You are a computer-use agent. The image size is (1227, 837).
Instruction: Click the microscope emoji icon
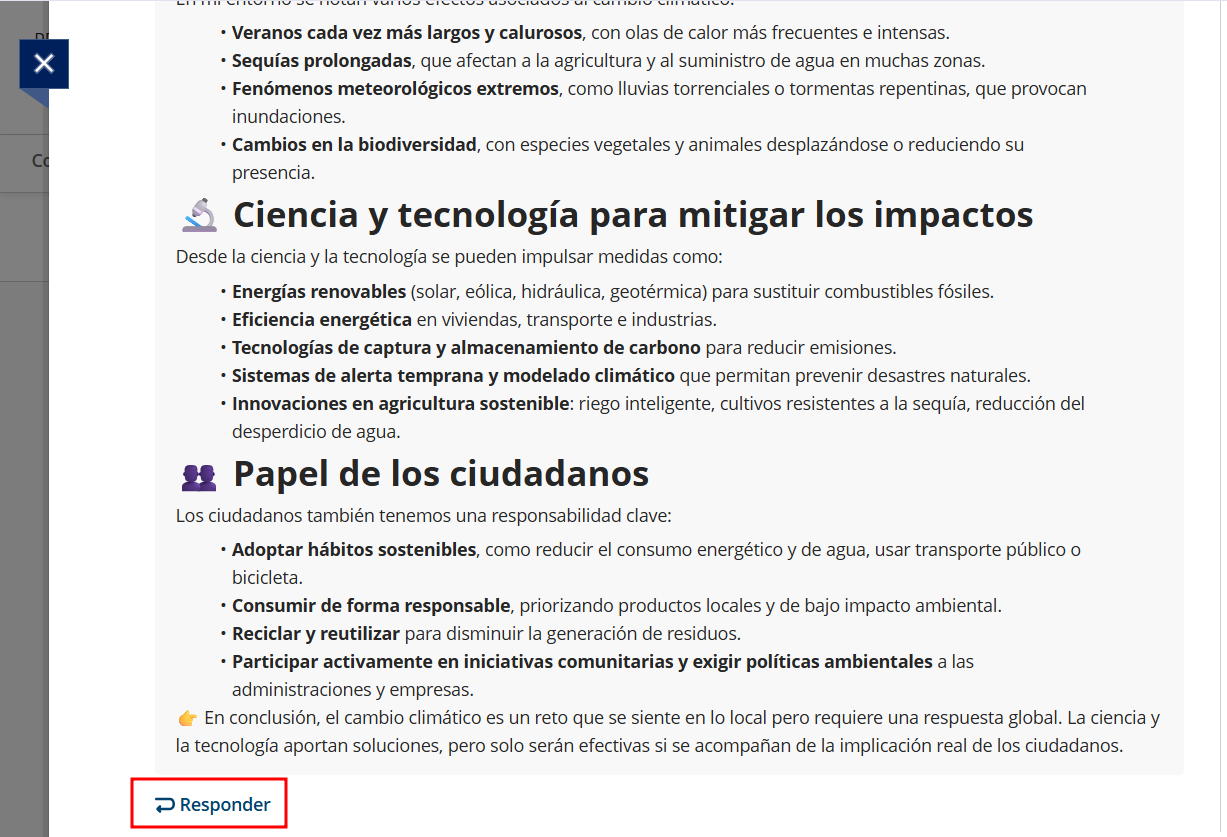click(200, 215)
